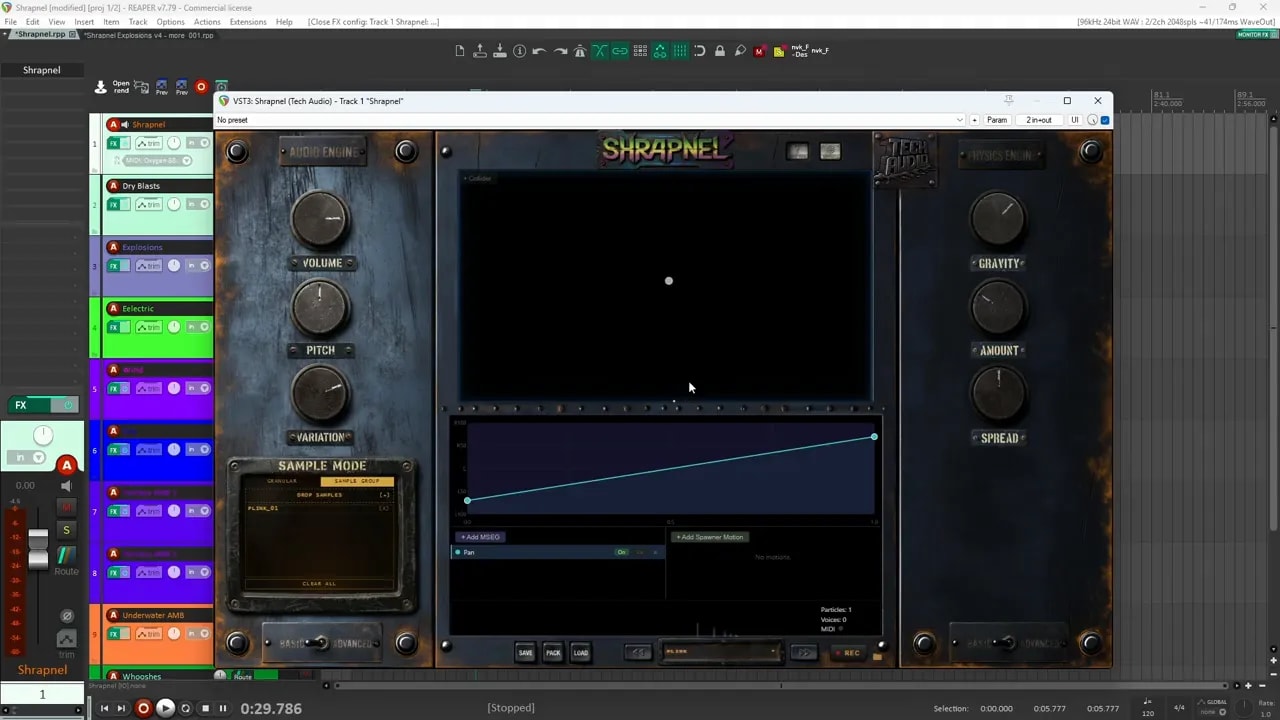Click previous preset double-arrow button

[x=638, y=653]
